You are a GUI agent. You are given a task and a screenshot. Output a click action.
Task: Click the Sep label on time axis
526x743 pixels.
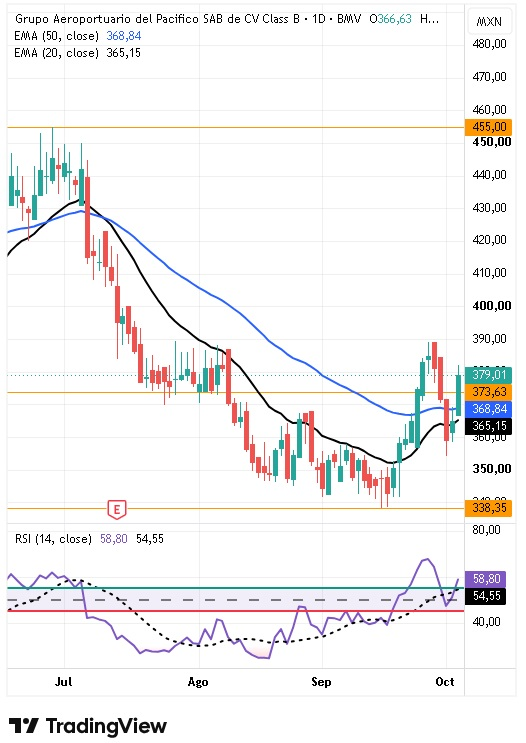[x=321, y=682]
